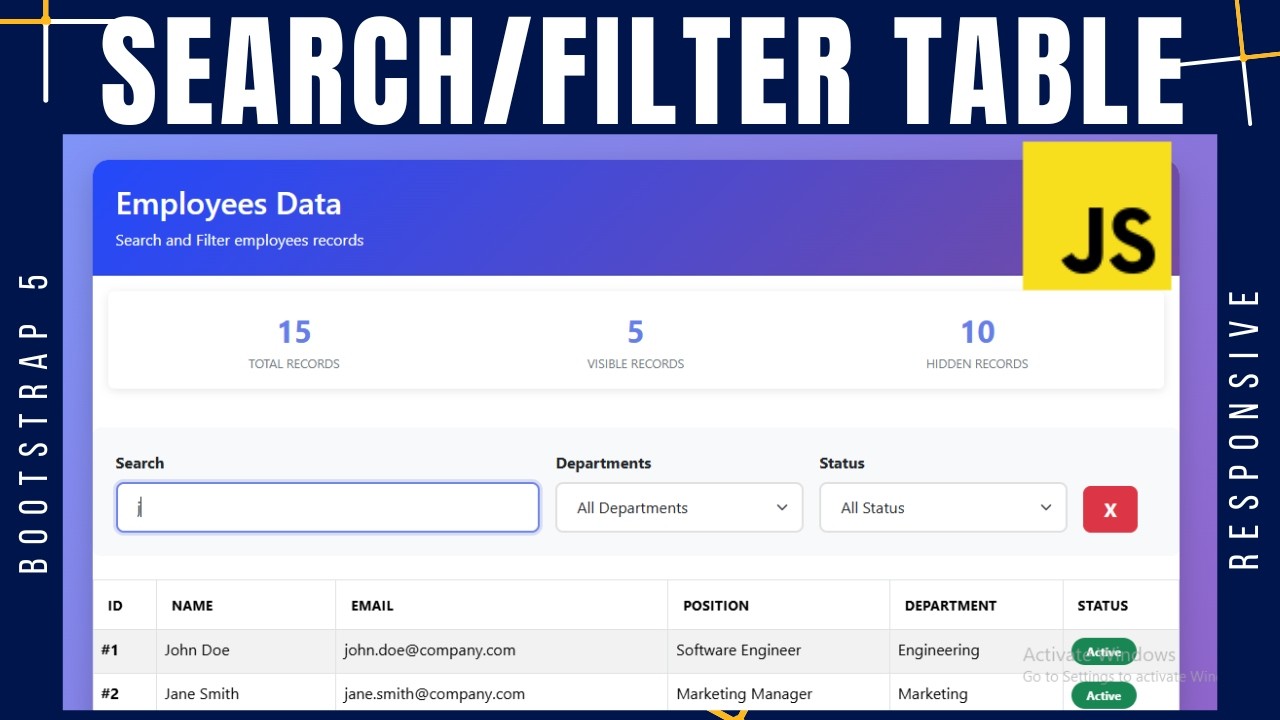Click the email jane.smith@company.com
This screenshot has height=720, width=1280.
coord(434,694)
